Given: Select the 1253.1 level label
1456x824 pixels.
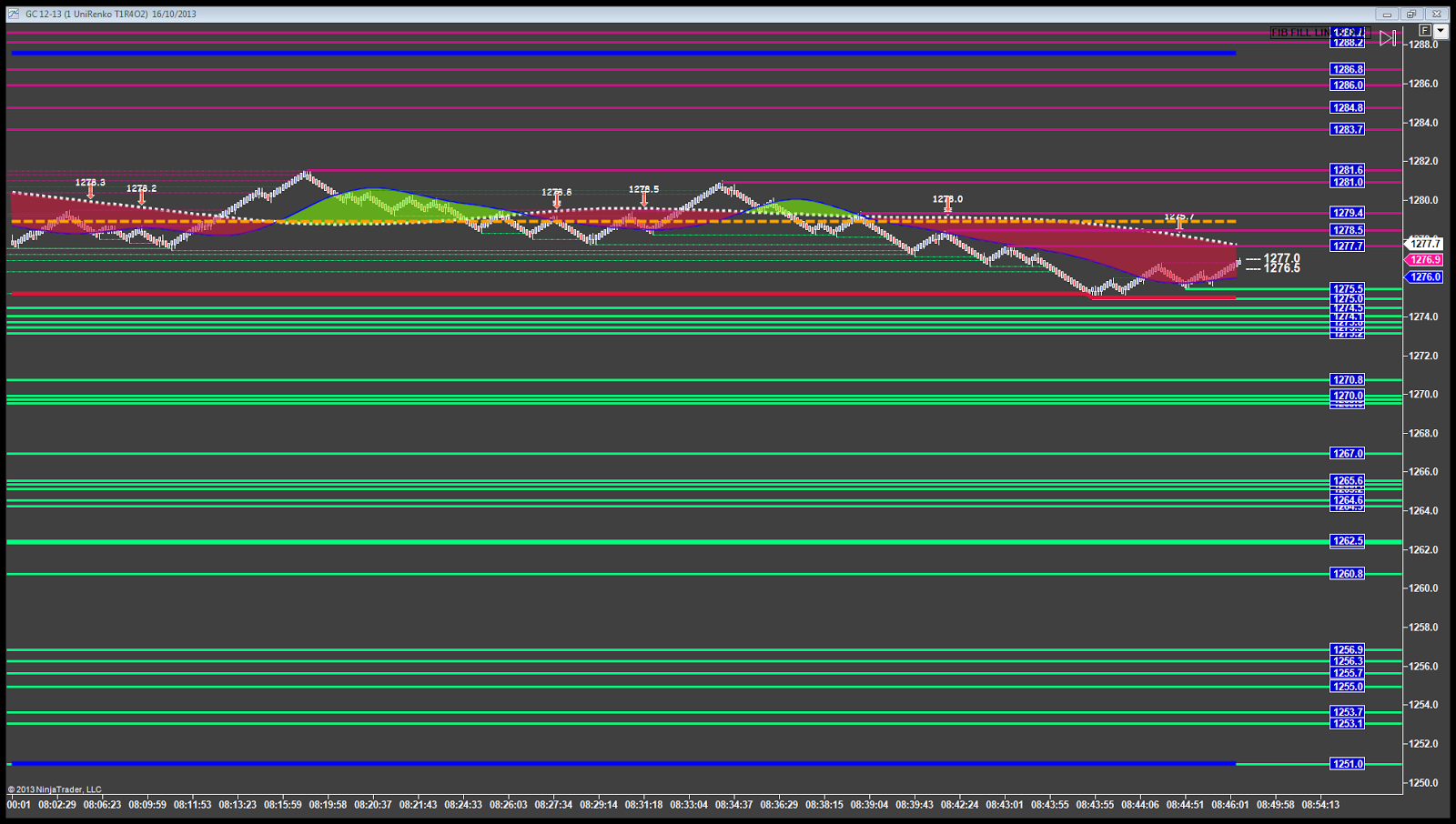Looking at the screenshot, I should 1348,723.
